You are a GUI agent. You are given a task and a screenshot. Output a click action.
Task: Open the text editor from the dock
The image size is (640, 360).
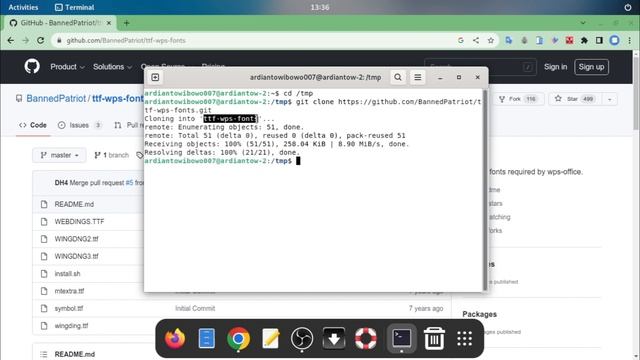pyautogui.click(x=270, y=338)
